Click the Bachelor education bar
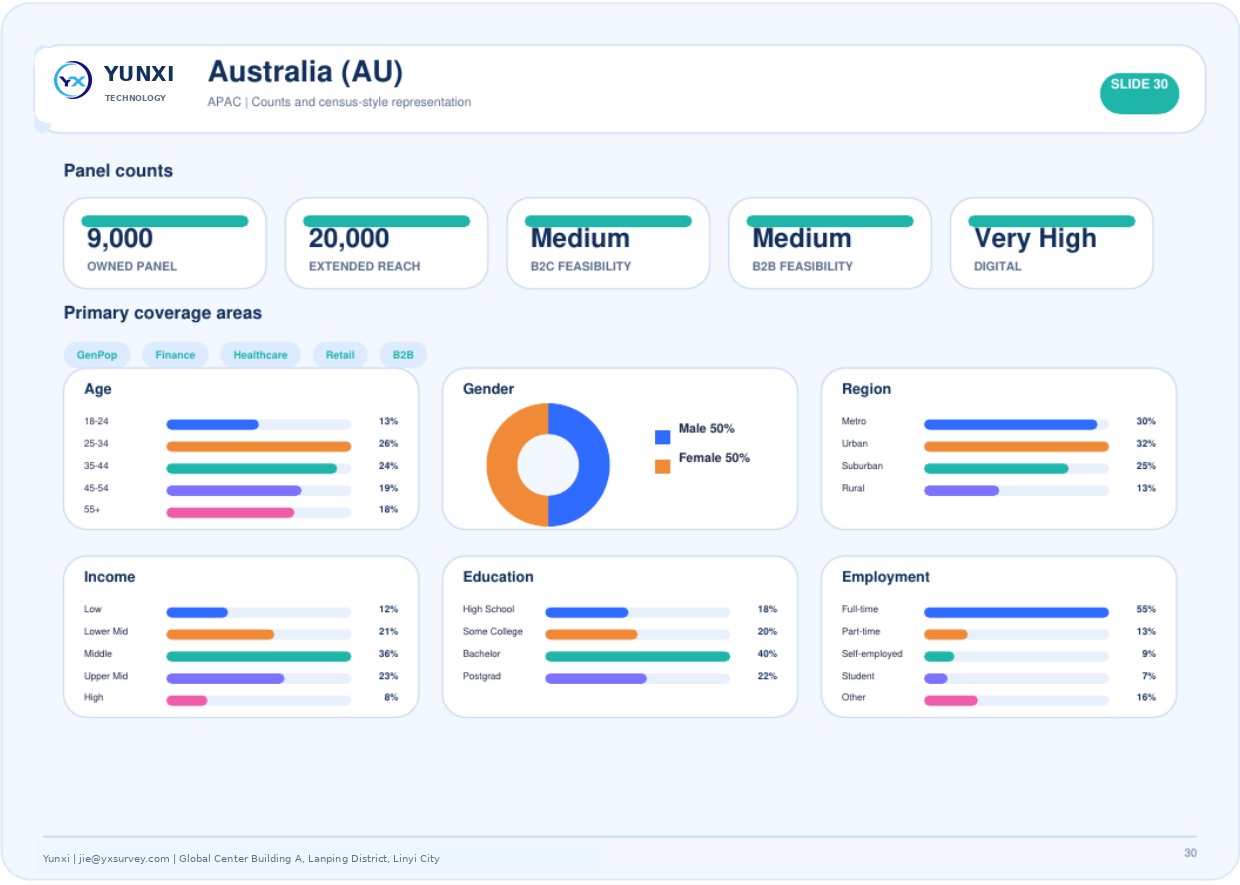 point(637,657)
